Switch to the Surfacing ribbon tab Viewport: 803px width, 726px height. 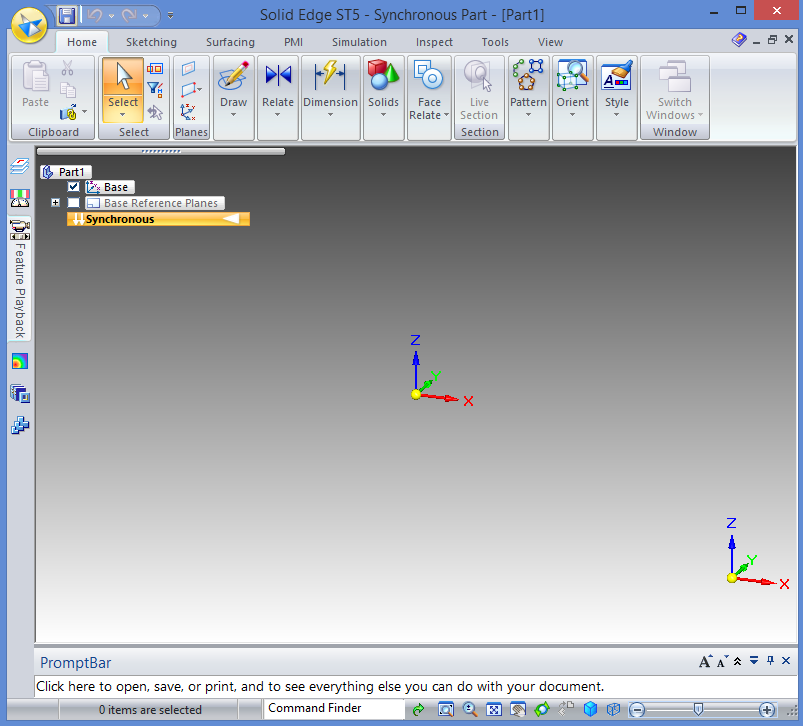pyautogui.click(x=230, y=42)
